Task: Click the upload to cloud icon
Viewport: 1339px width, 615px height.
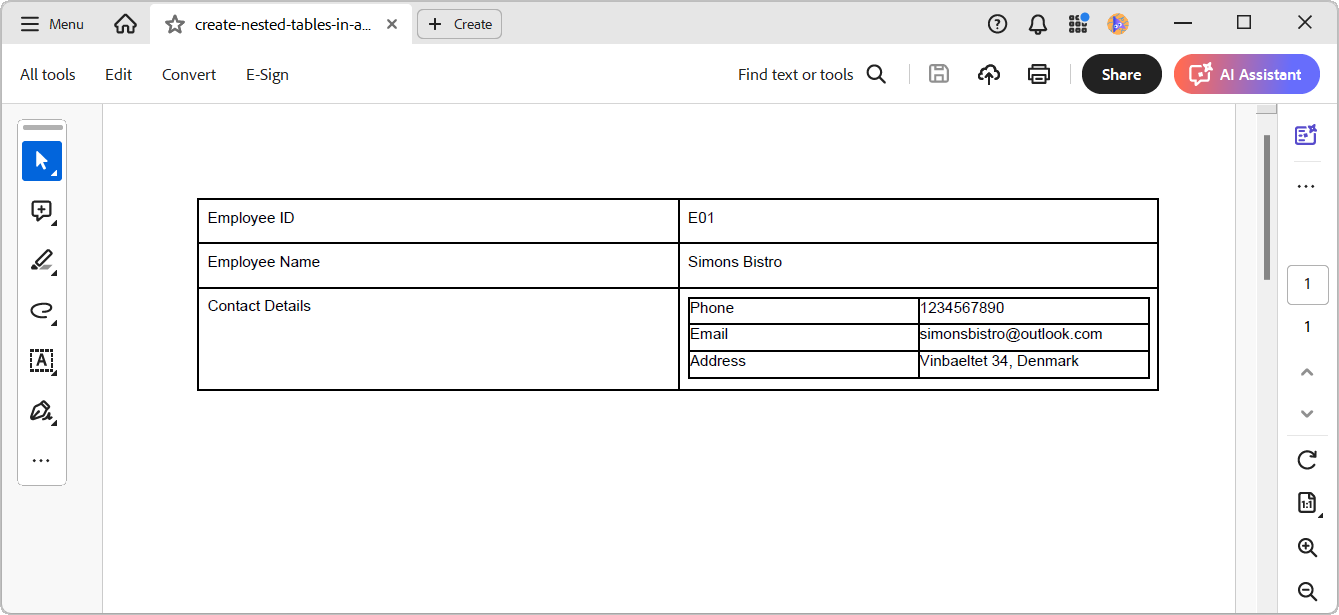Action: pyautogui.click(x=989, y=74)
